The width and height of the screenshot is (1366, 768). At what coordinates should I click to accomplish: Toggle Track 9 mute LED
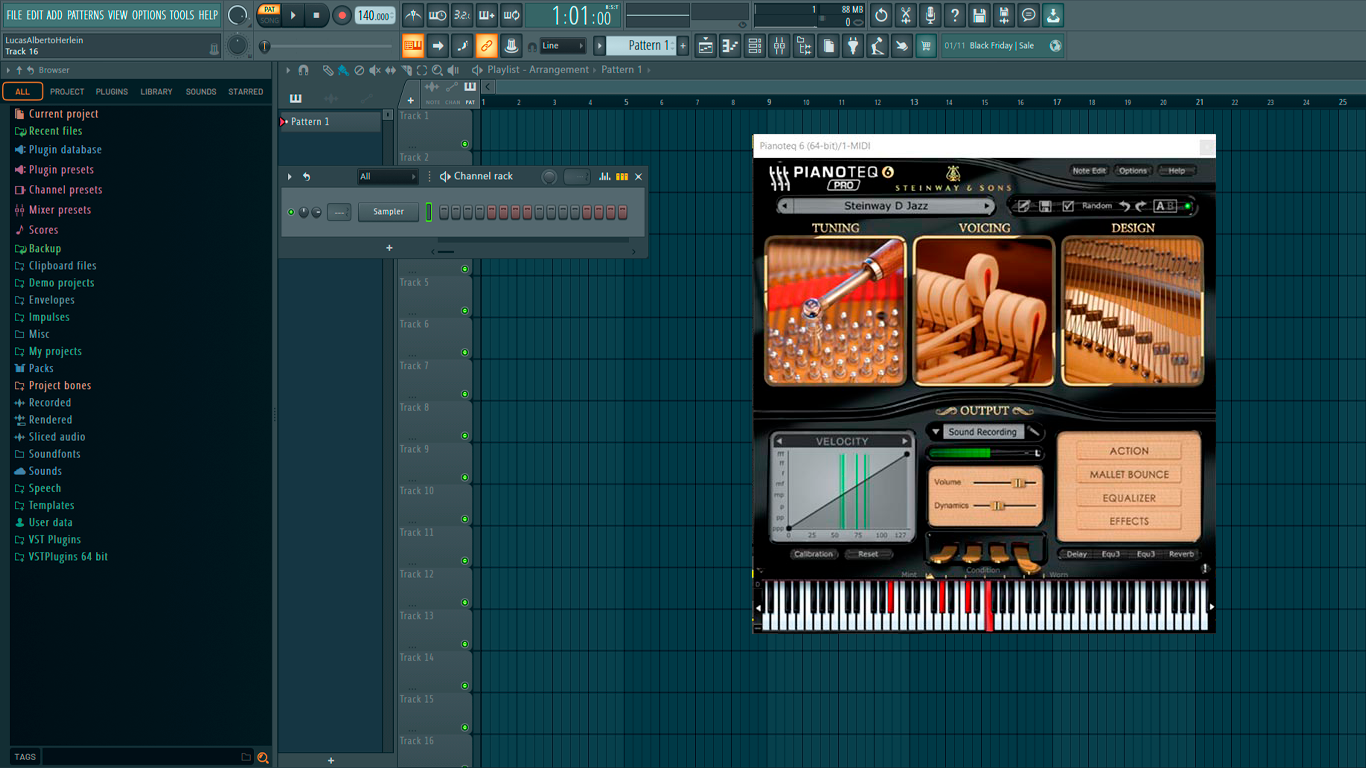pos(465,477)
